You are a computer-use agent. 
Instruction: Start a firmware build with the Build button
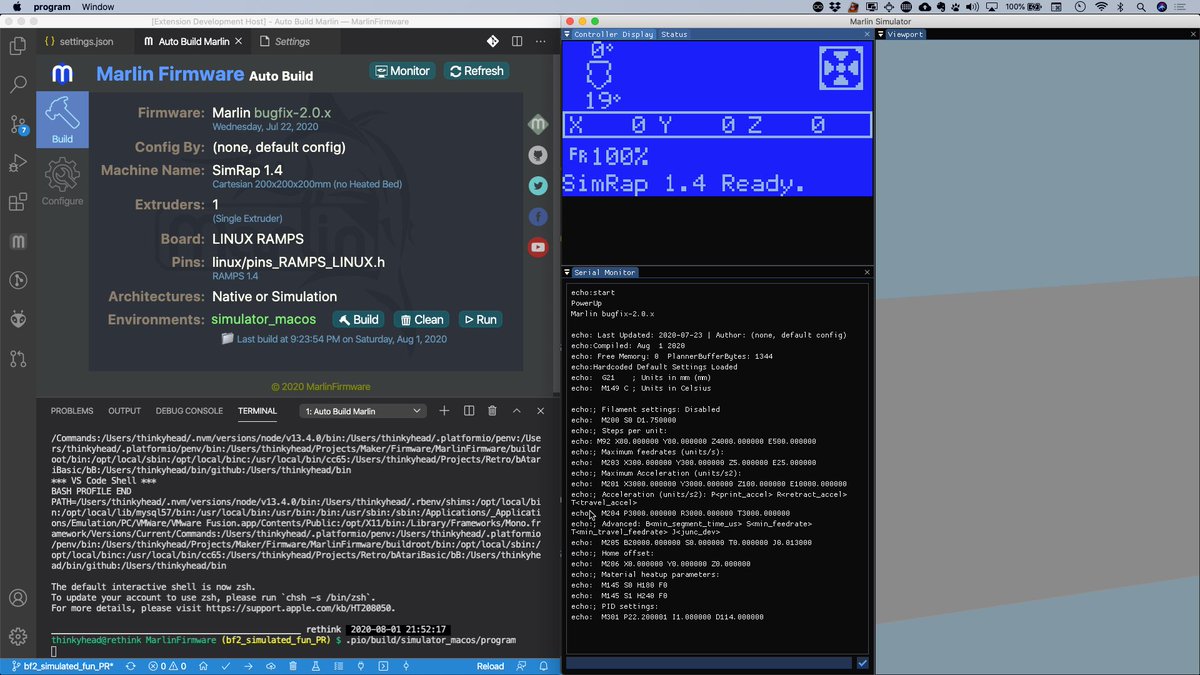click(358, 319)
